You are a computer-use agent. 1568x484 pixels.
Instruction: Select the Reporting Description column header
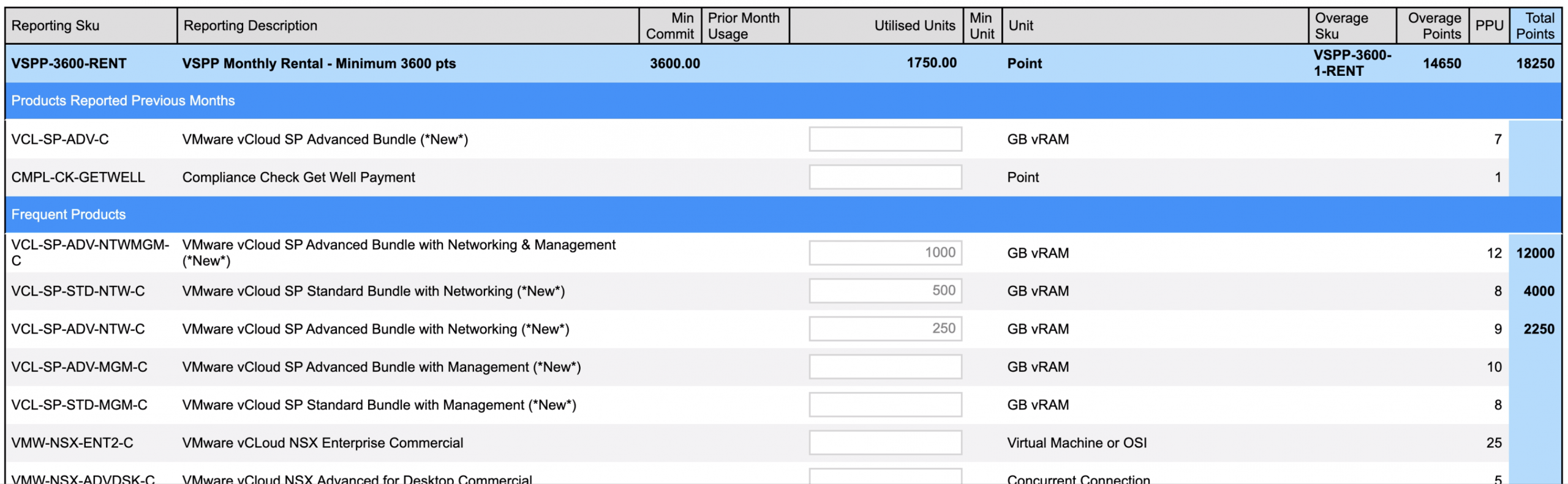point(408,26)
